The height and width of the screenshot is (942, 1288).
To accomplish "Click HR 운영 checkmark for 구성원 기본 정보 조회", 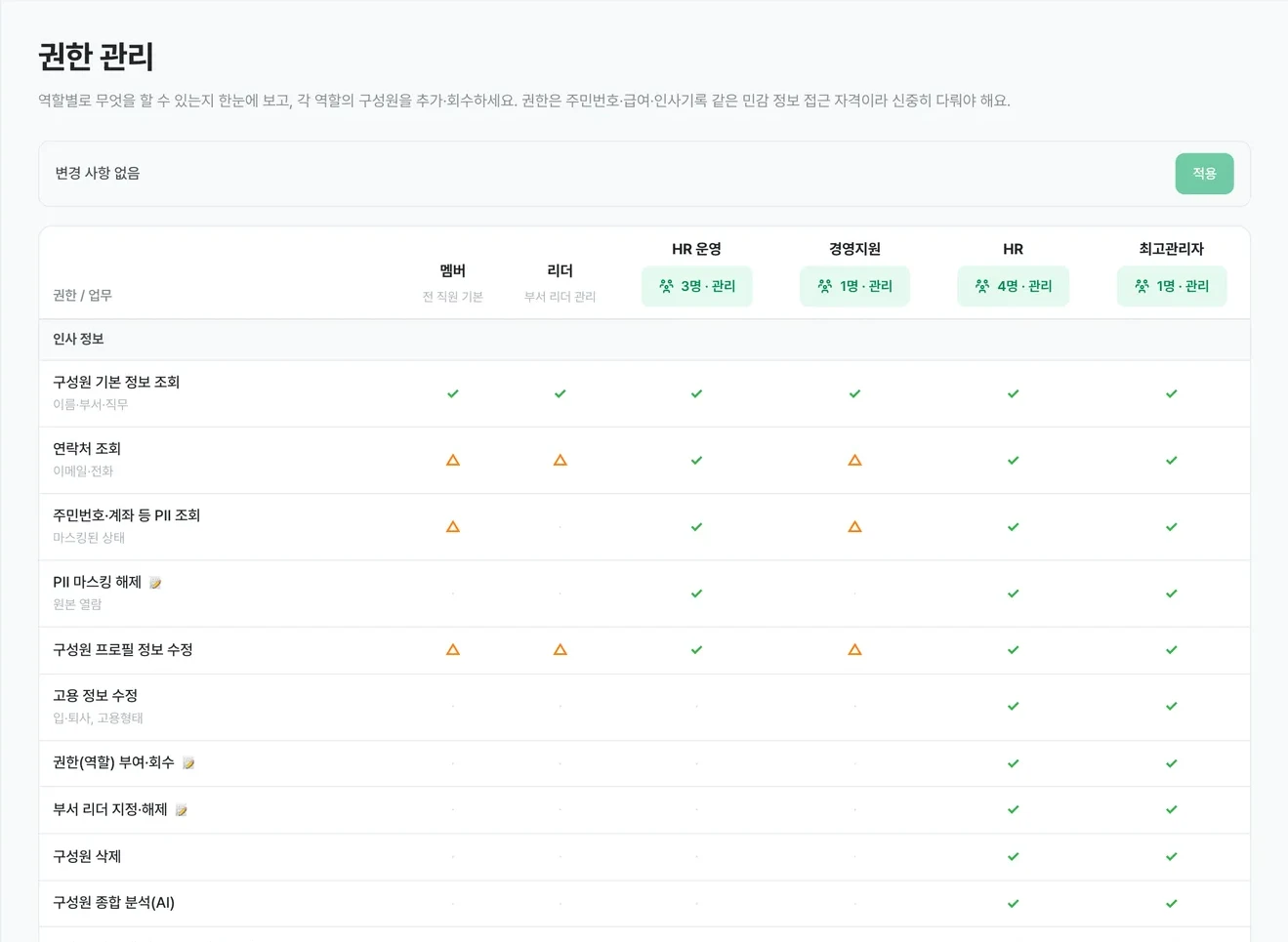I will (696, 393).
